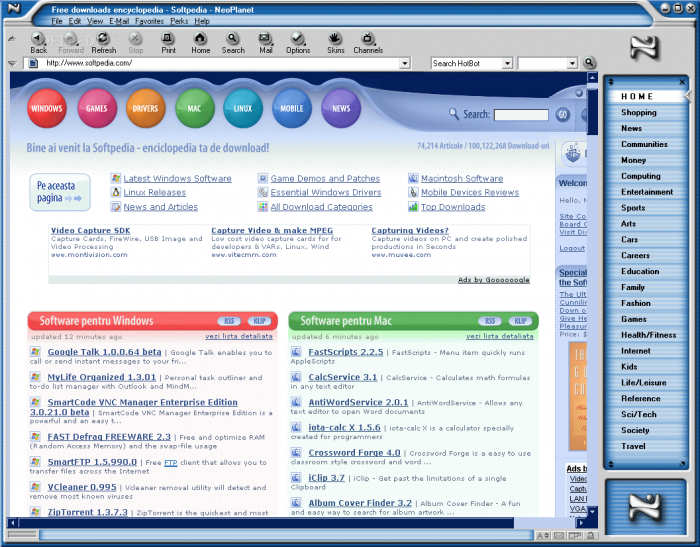
Task: Open the Favorites menu
Action: [x=149, y=20]
